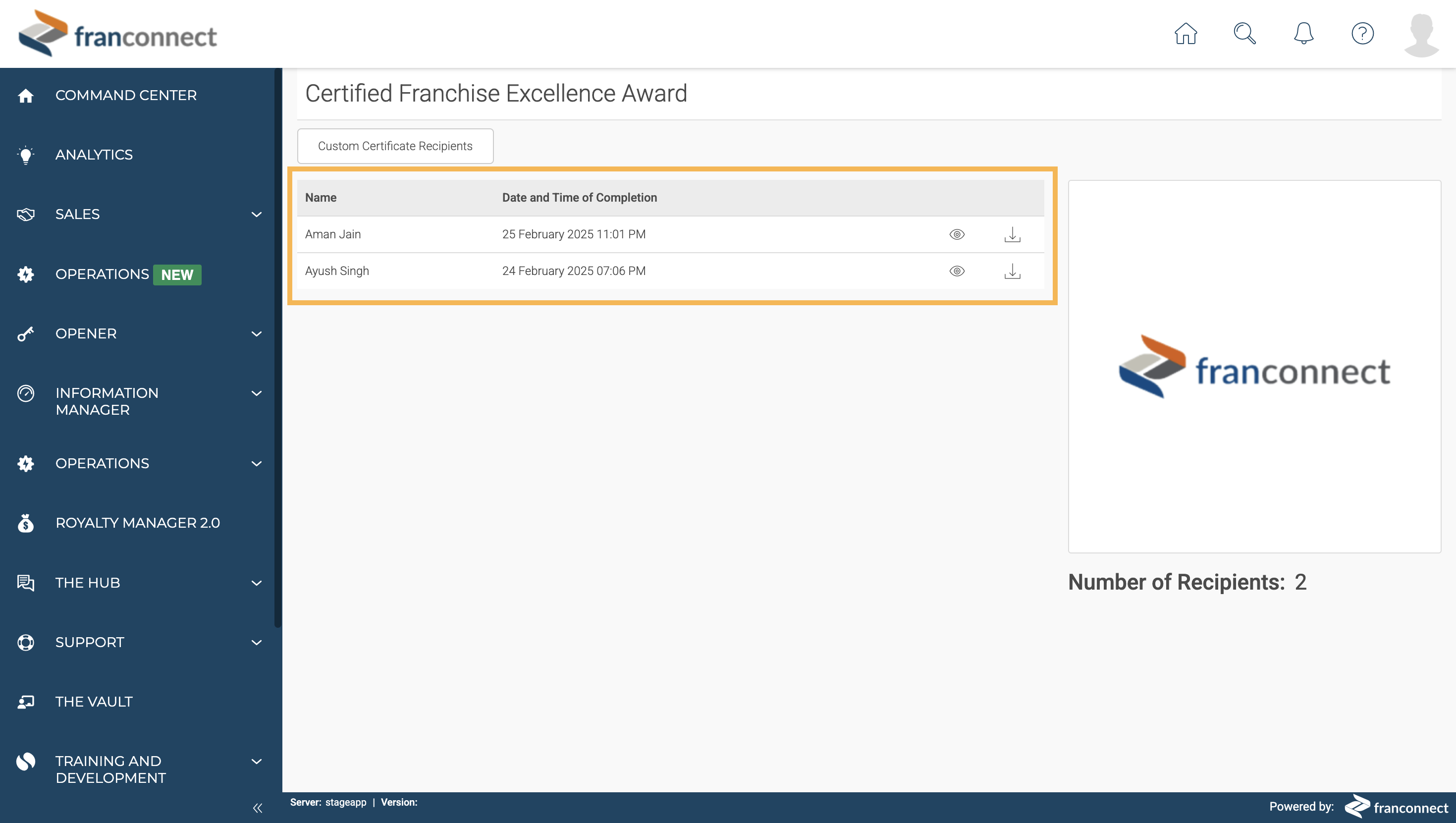1456x823 pixels.
Task: Expand The Hub chevron
Action: [257, 583]
